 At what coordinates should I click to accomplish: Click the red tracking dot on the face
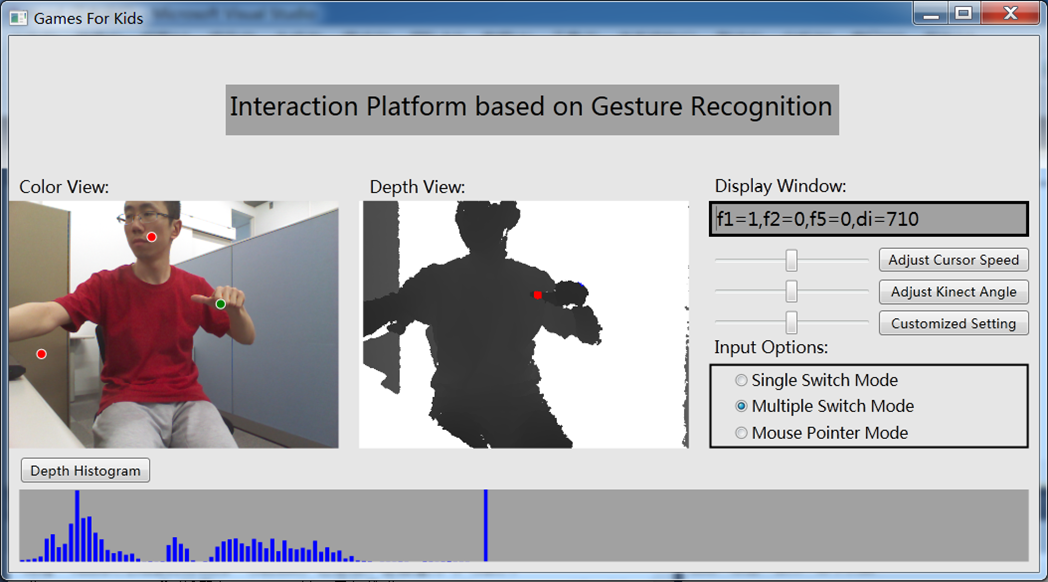coord(151,237)
